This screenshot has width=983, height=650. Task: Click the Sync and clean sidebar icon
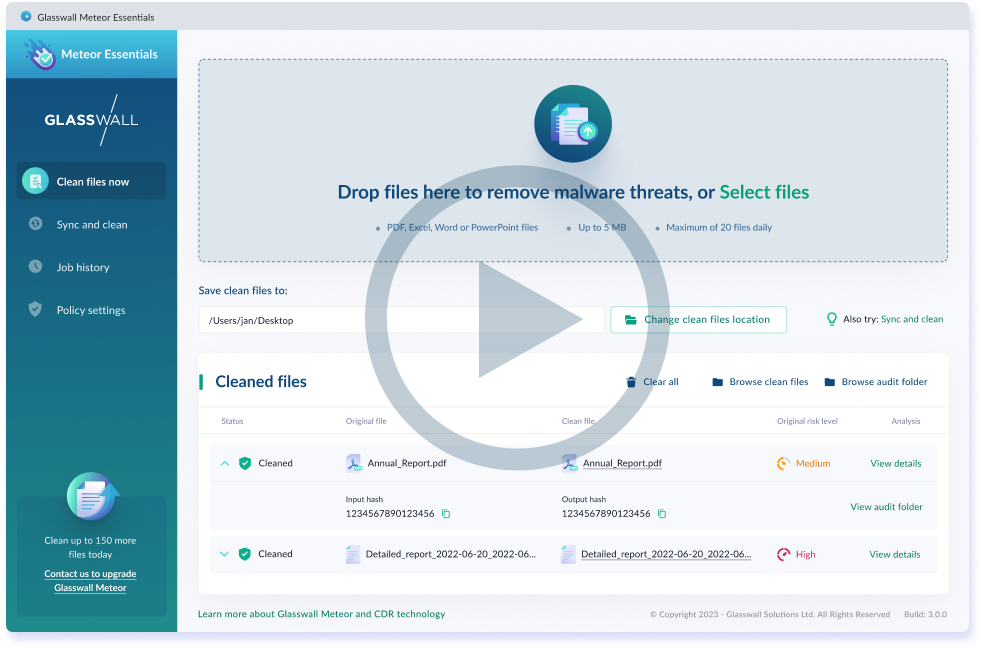[36, 224]
